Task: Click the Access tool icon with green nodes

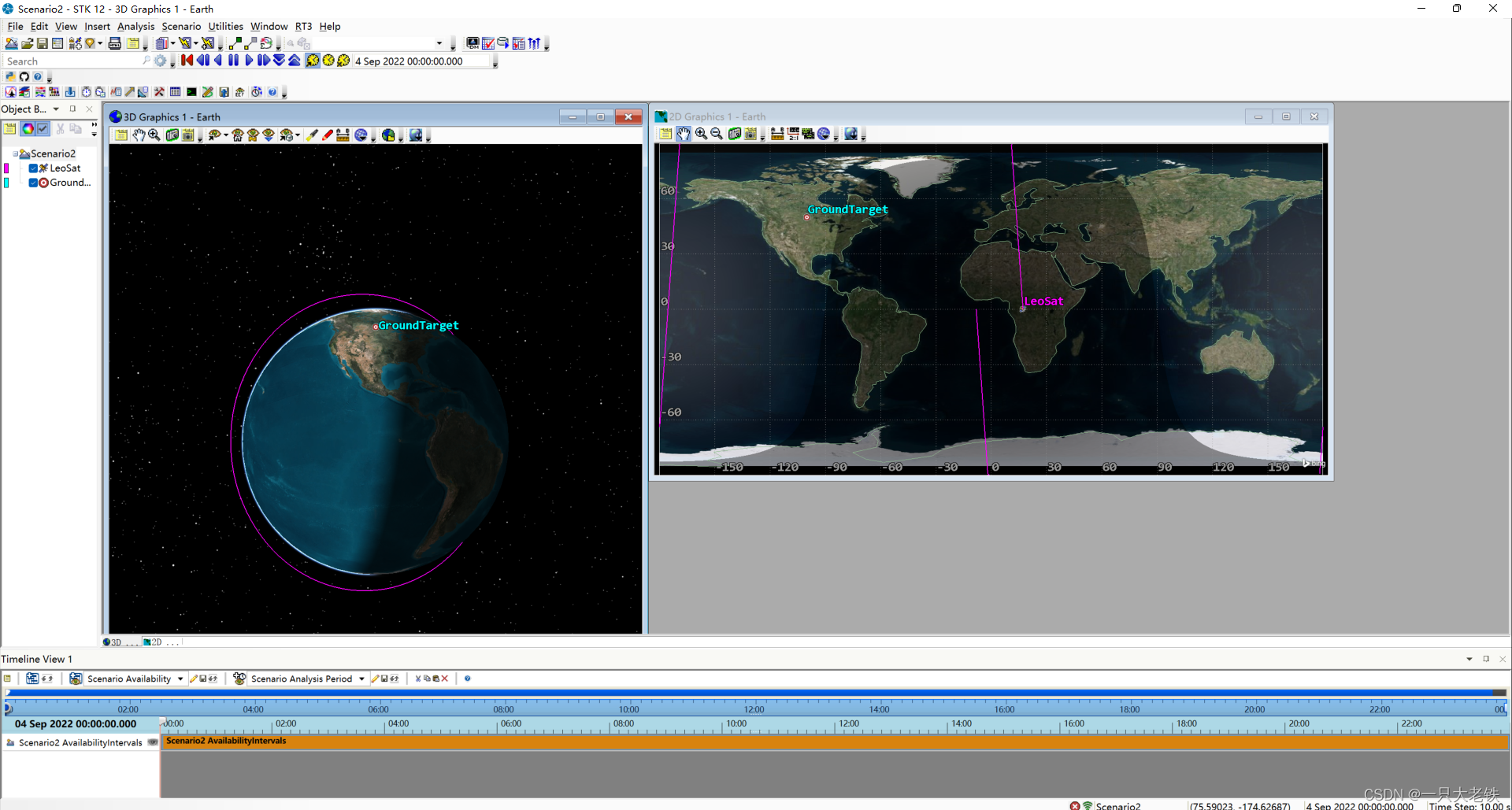Action: (235, 43)
